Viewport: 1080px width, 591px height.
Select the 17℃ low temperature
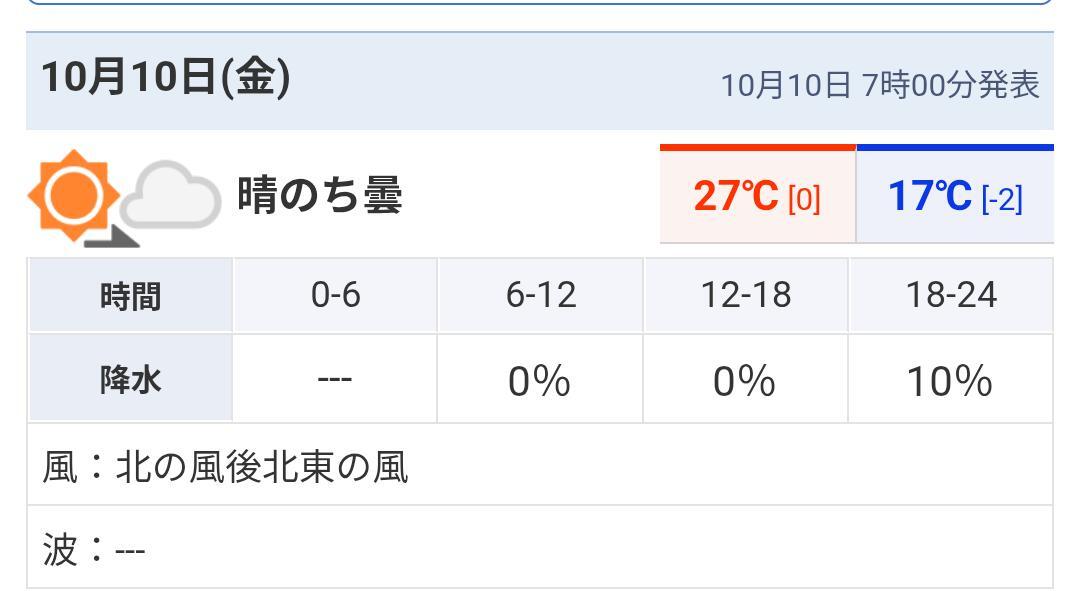tap(930, 197)
